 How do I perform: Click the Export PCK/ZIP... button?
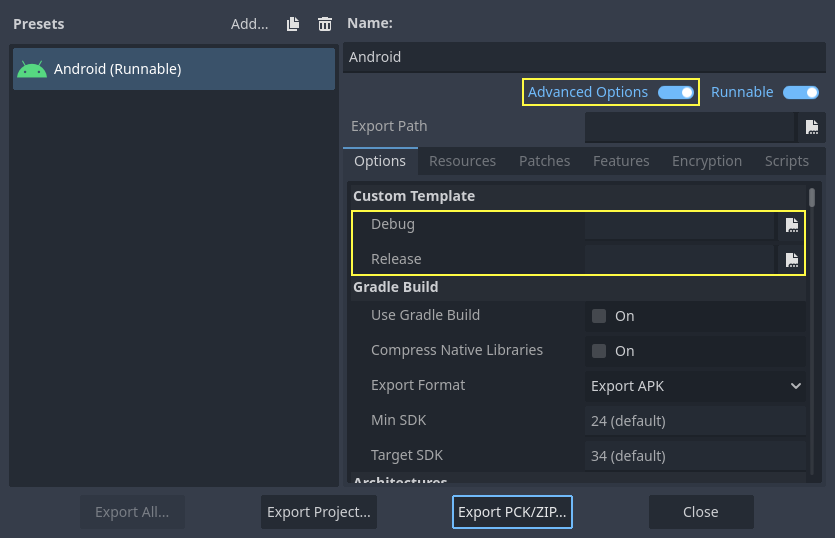coord(512,512)
